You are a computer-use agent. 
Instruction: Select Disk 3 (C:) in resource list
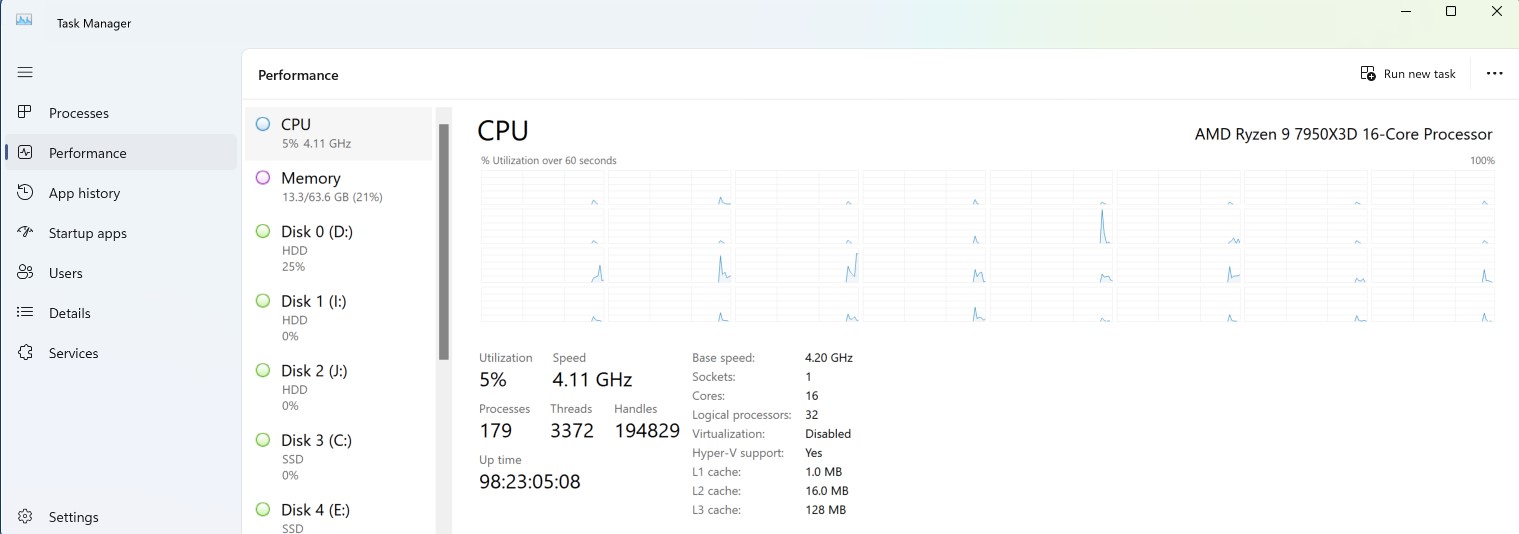339,457
